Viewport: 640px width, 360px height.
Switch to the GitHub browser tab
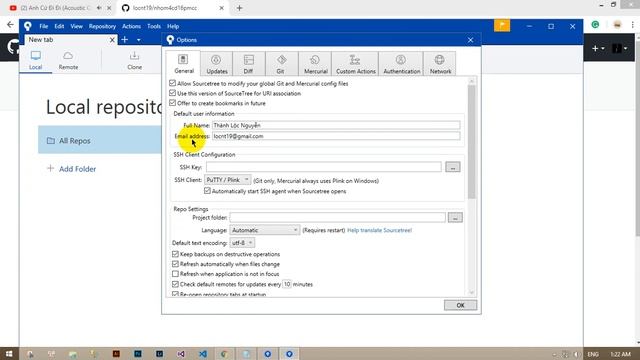(172, 8)
